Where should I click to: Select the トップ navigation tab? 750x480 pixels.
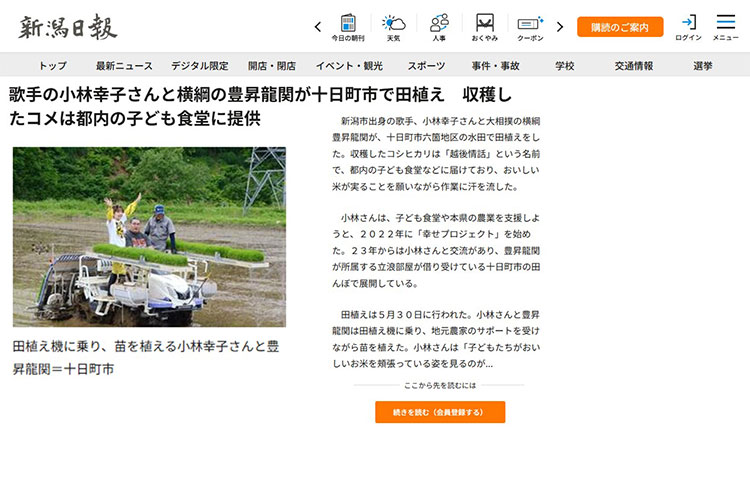(53, 66)
